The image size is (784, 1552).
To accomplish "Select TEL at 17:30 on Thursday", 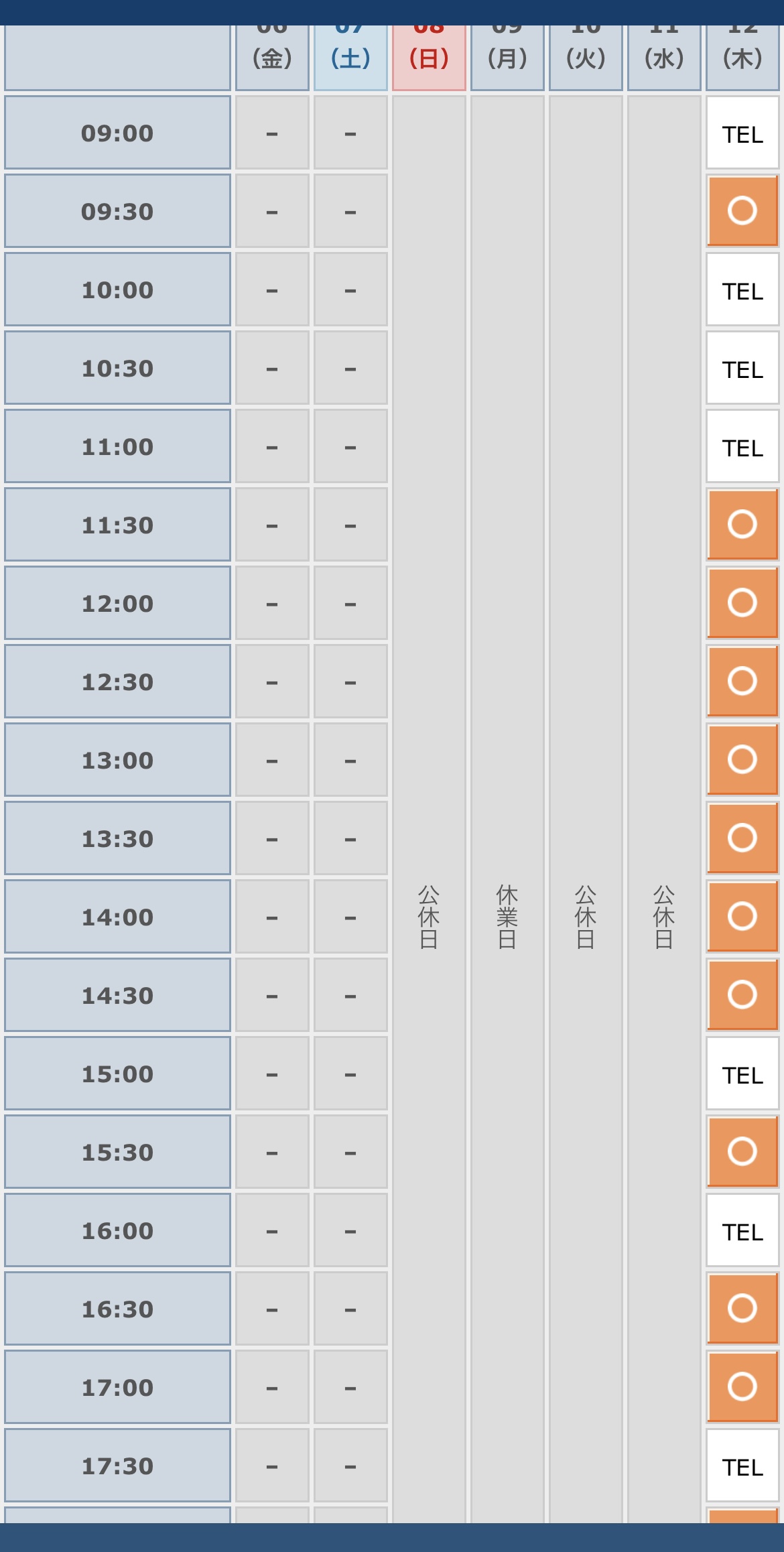I will tap(742, 1466).
